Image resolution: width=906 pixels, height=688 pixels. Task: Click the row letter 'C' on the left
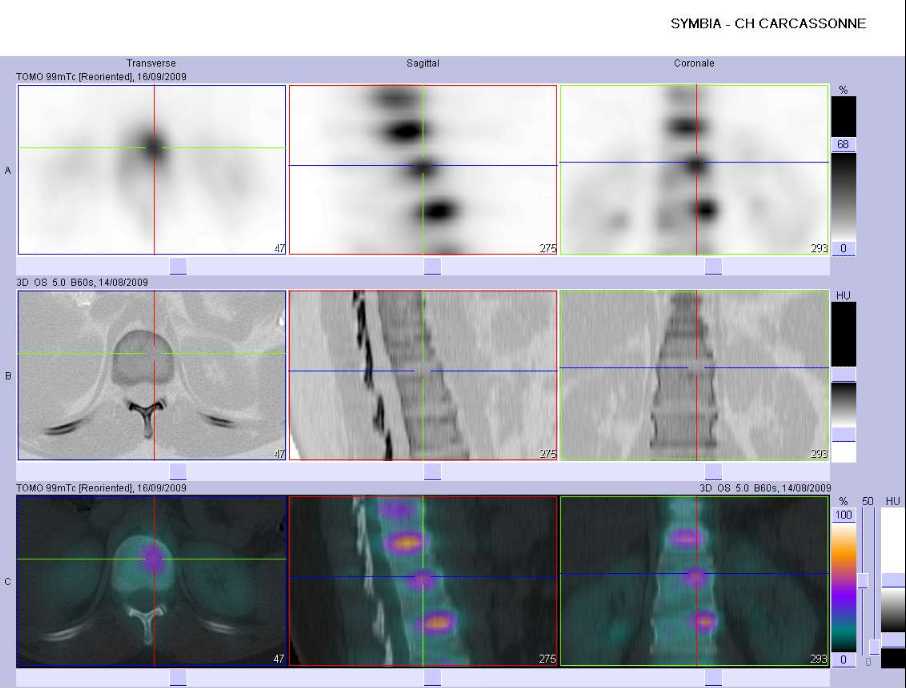click(8, 581)
